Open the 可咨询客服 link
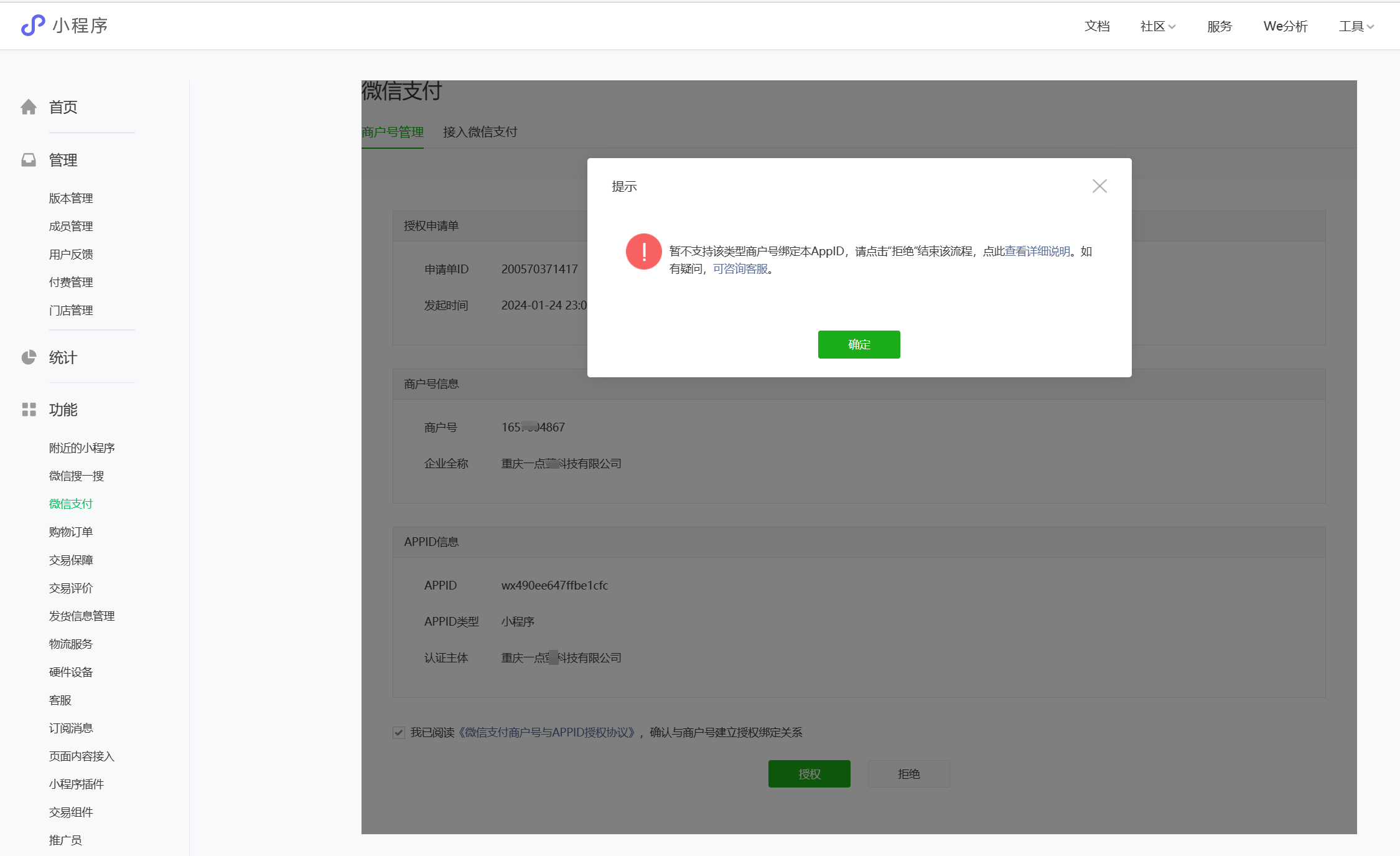 pyautogui.click(x=740, y=269)
